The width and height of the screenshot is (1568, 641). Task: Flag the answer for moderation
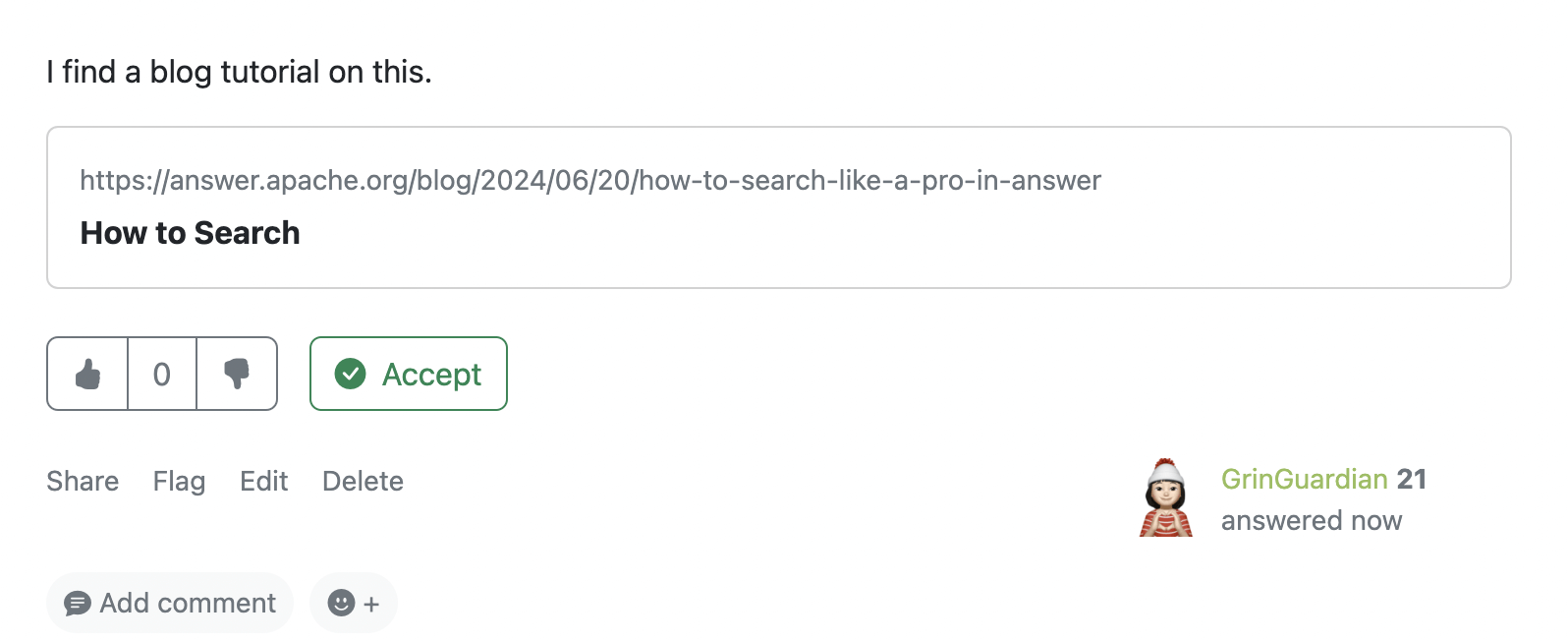178,481
